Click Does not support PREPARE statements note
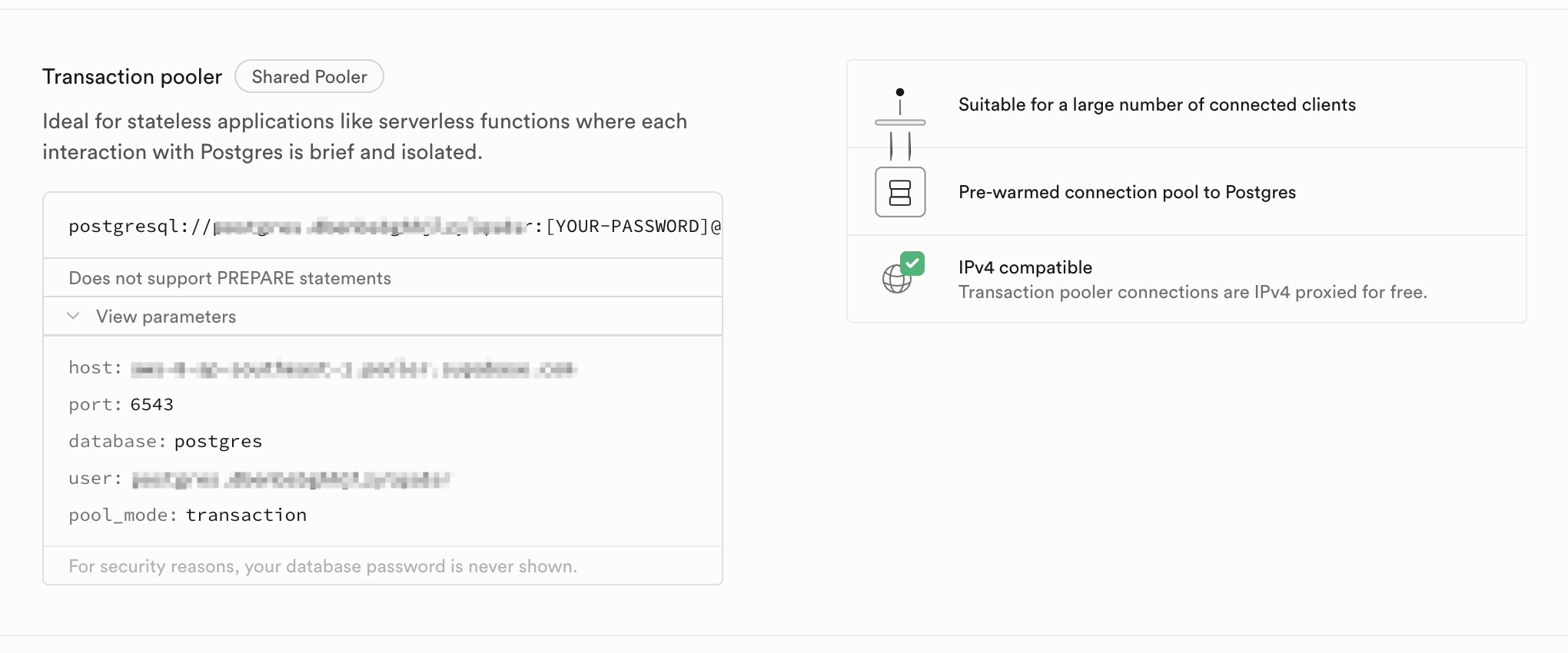 (230, 278)
